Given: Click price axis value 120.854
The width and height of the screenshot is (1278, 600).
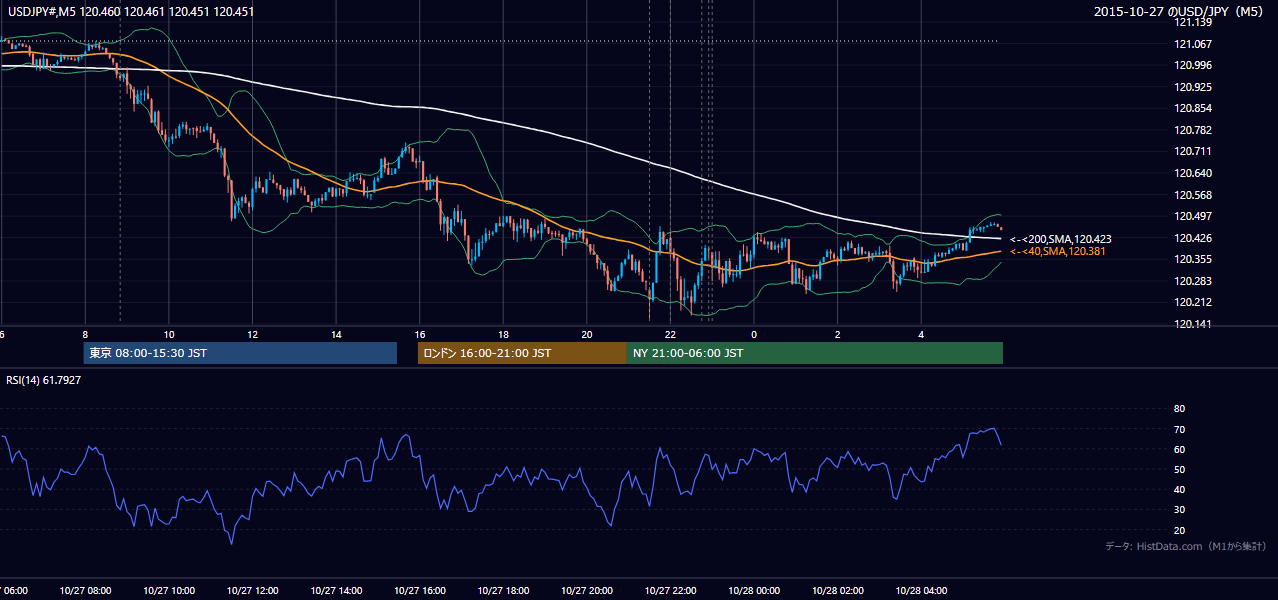Looking at the screenshot, I should pos(1192,108).
